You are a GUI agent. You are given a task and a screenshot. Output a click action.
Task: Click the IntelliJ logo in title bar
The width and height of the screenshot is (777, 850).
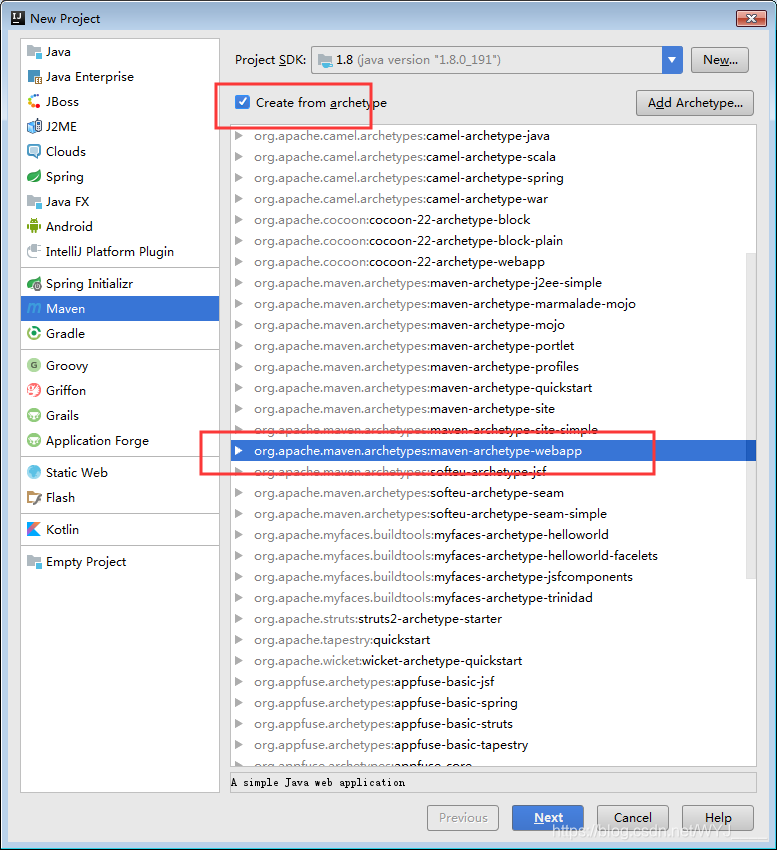point(18,18)
